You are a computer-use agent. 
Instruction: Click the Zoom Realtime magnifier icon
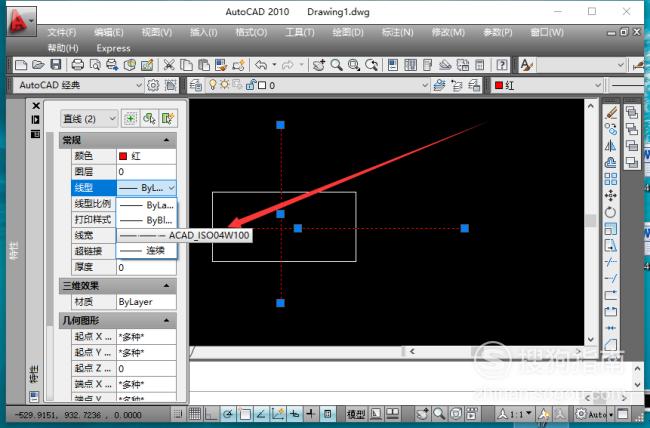point(336,65)
